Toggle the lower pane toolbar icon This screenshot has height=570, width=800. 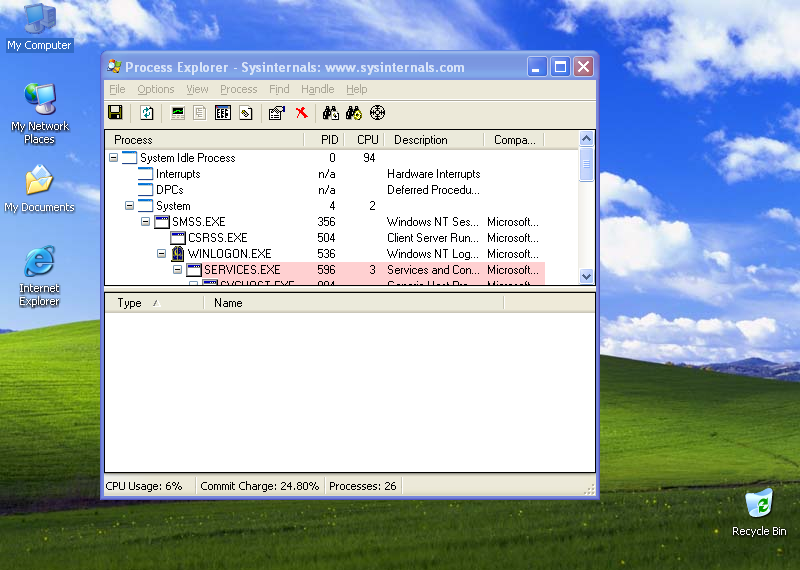223,113
